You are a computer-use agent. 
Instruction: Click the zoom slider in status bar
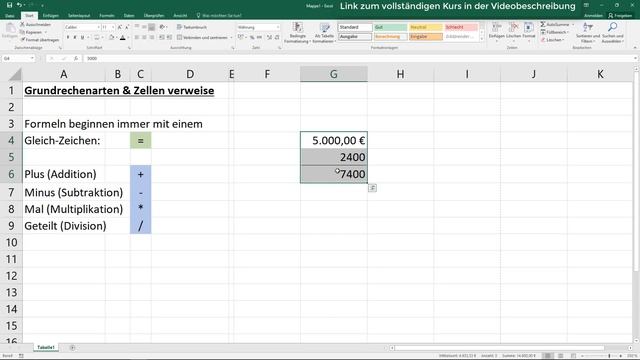[609, 356]
